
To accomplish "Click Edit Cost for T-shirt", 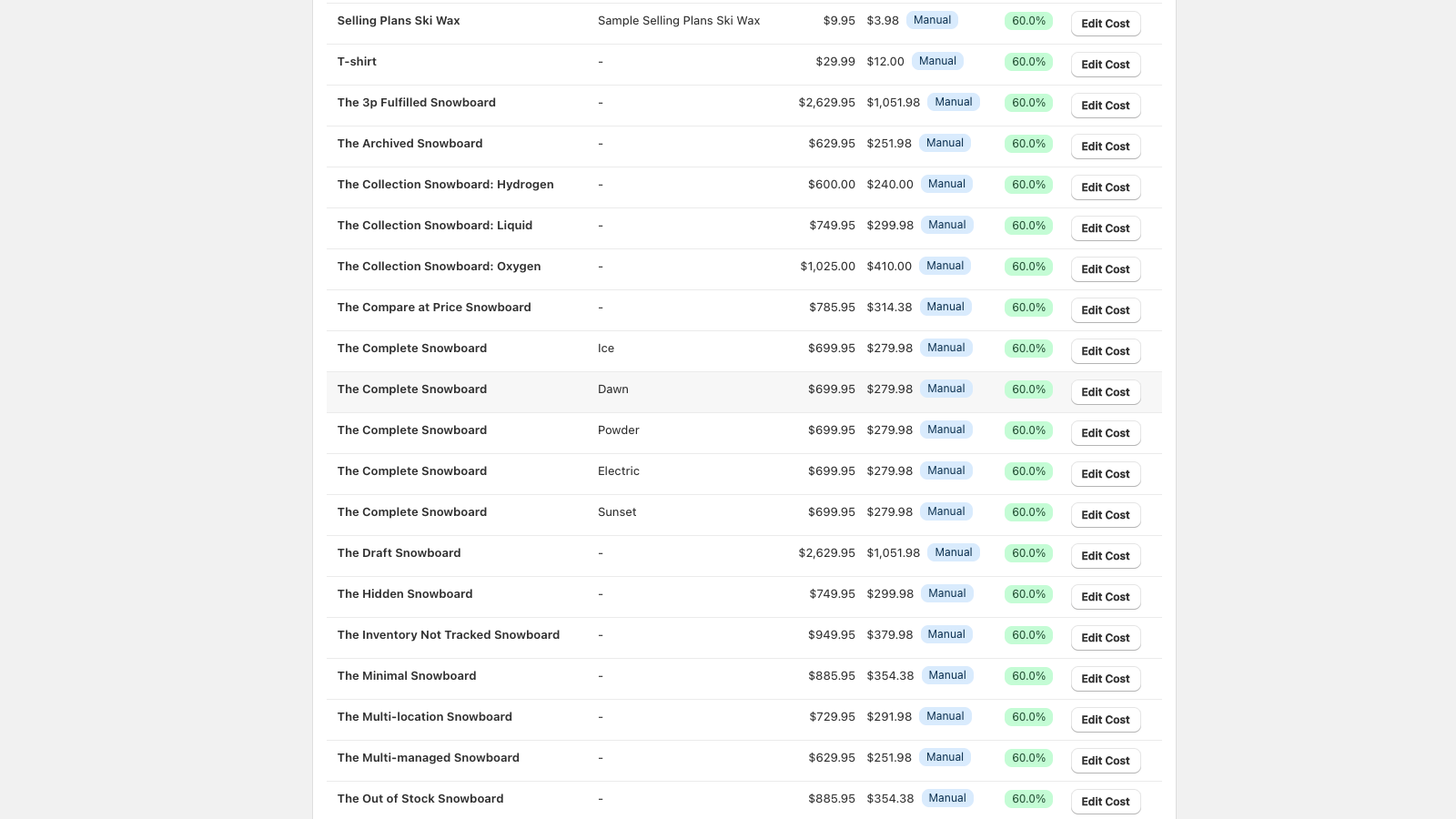I will (x=1105, y=65).
